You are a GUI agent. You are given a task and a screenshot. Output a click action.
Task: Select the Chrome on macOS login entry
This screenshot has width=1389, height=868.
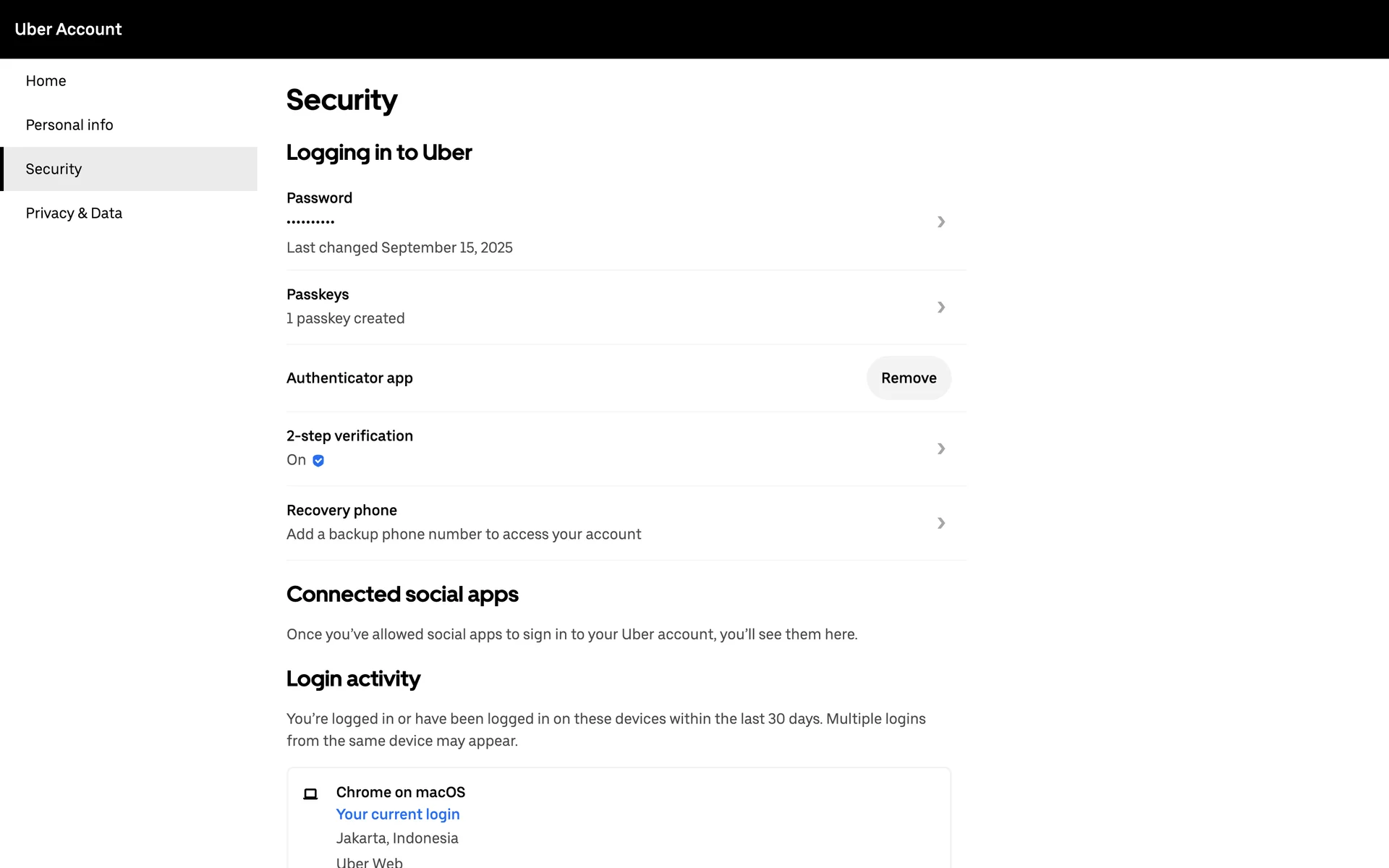coord(401,793)
